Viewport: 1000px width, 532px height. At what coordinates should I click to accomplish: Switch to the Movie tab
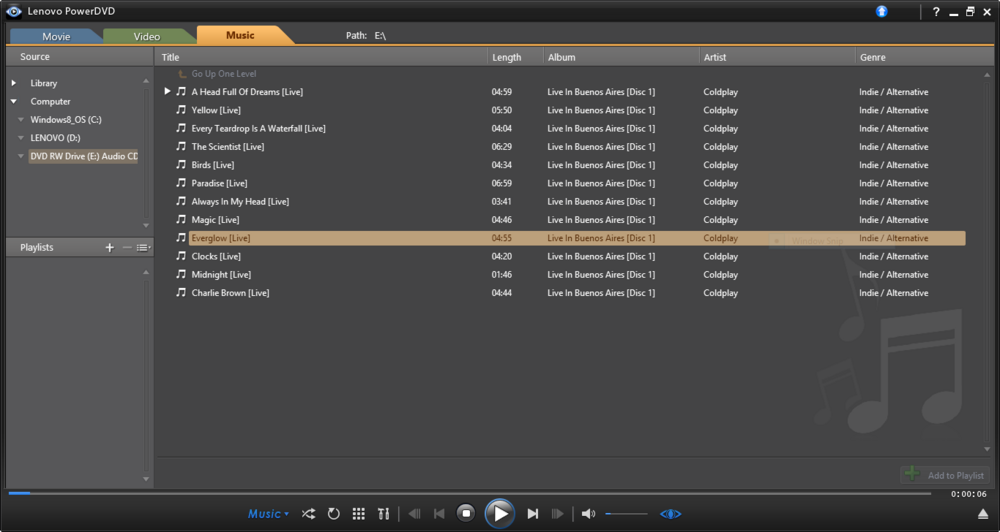point(56,36)
